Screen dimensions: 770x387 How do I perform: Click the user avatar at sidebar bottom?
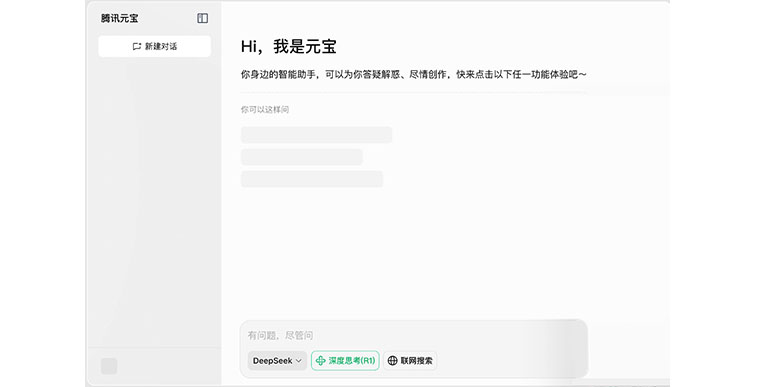click(109, 366)
